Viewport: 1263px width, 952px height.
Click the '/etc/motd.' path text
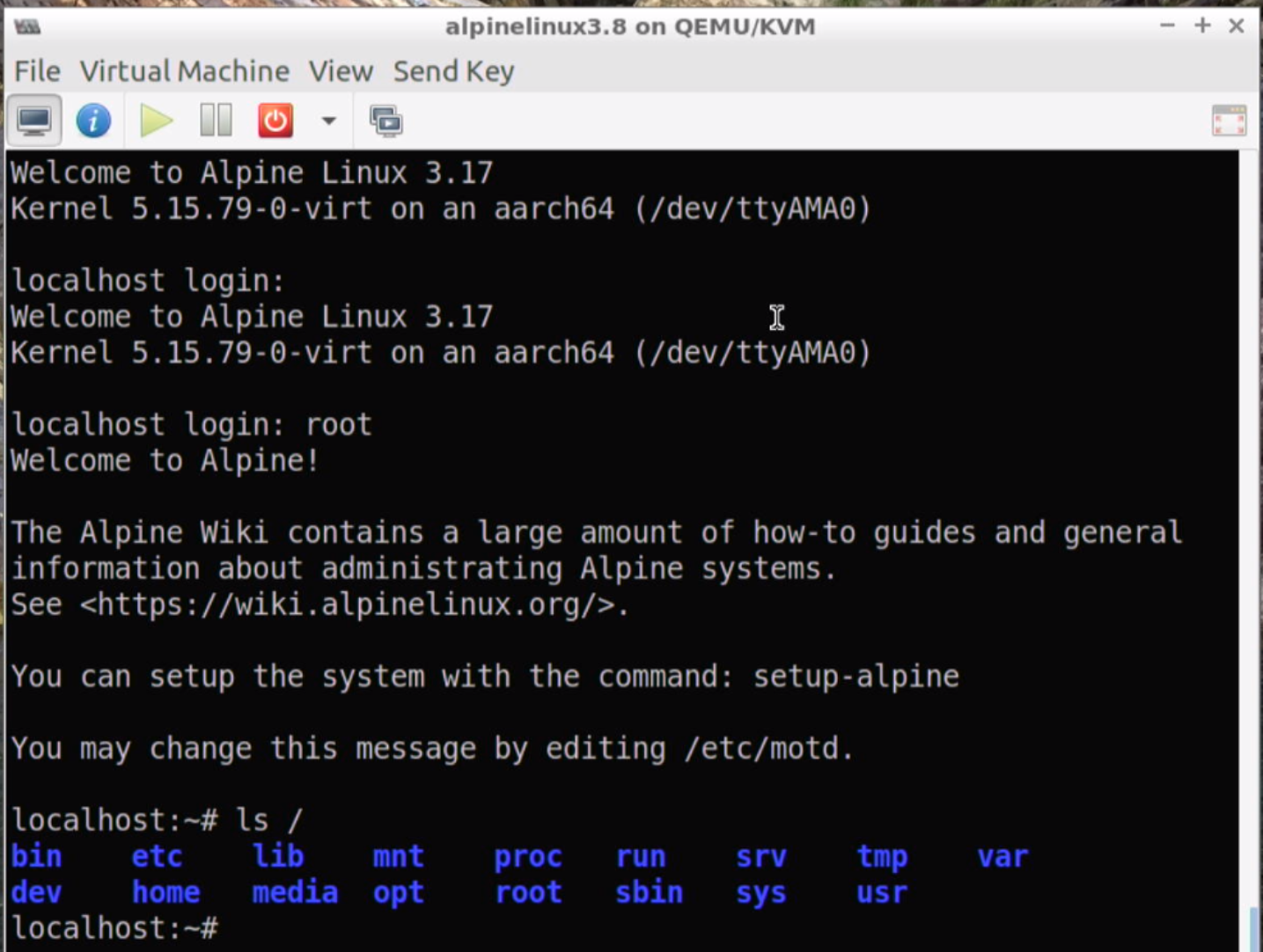click(x=769, y=749)
